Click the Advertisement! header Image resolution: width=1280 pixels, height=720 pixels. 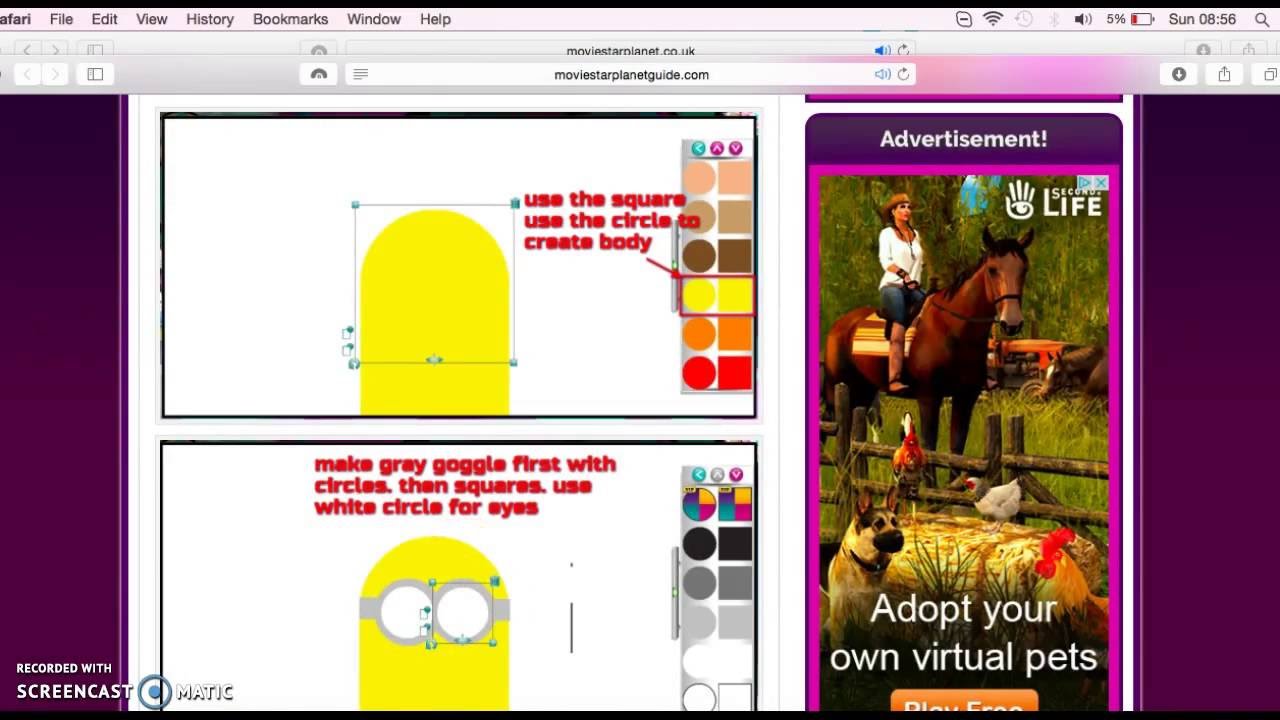(x=963, y=139)
